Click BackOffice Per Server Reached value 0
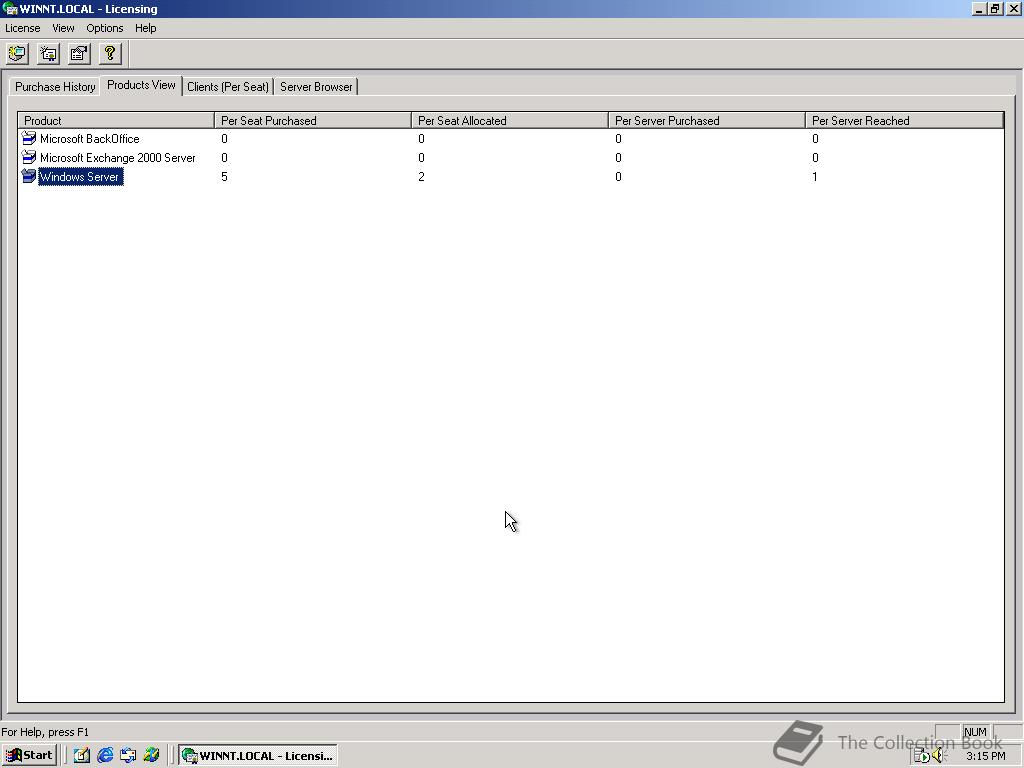 pos(815,139)
